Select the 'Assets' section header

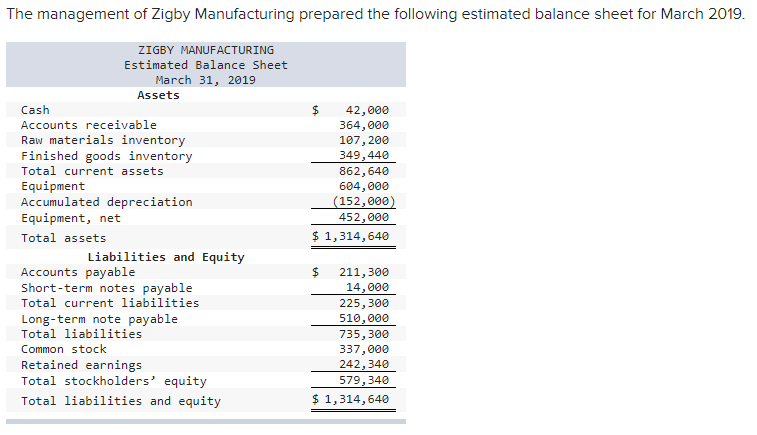click(158, 95)
